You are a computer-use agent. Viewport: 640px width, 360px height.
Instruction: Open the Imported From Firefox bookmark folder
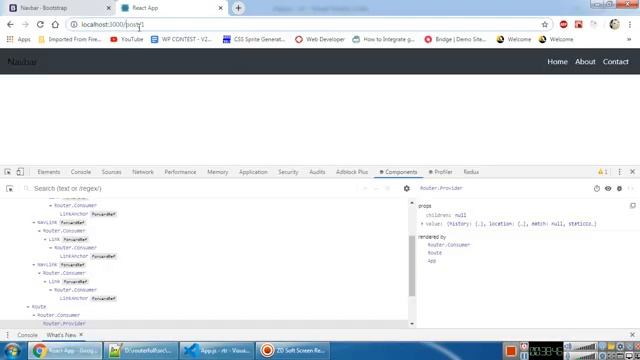click(69, 39)
